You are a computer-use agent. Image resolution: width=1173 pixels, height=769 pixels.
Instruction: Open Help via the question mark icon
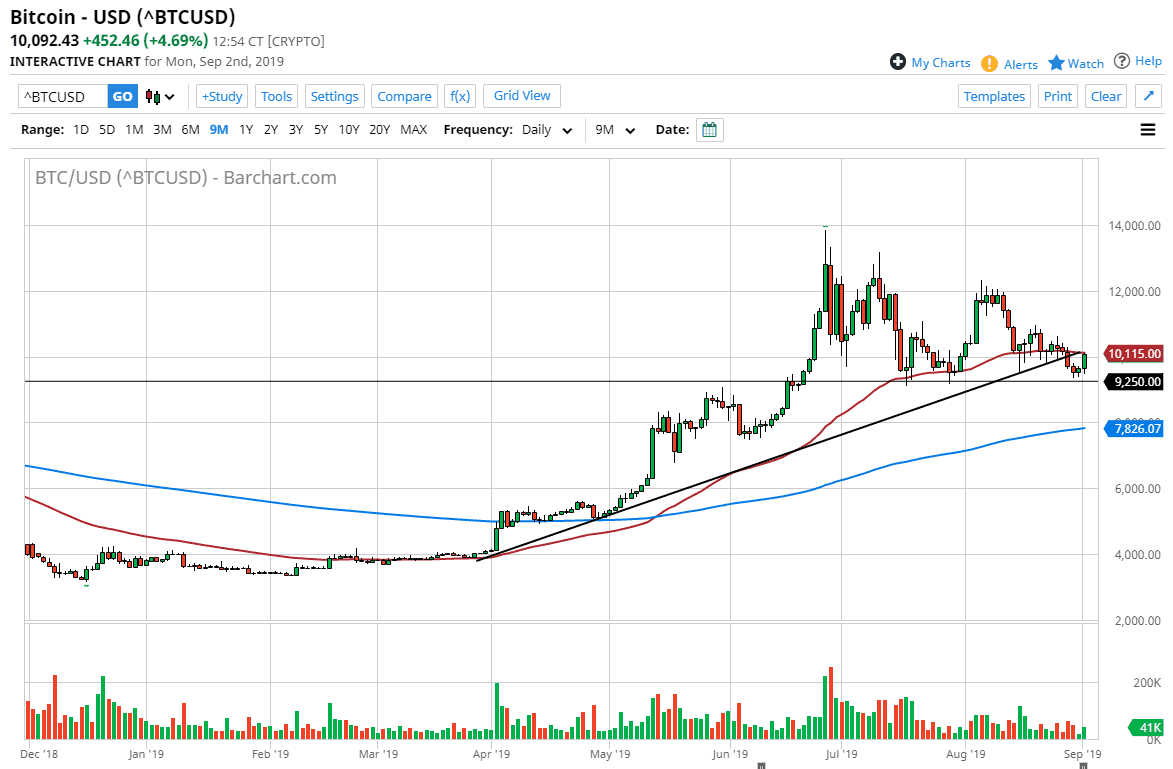pyautogui.click(x=1122, y=60)
